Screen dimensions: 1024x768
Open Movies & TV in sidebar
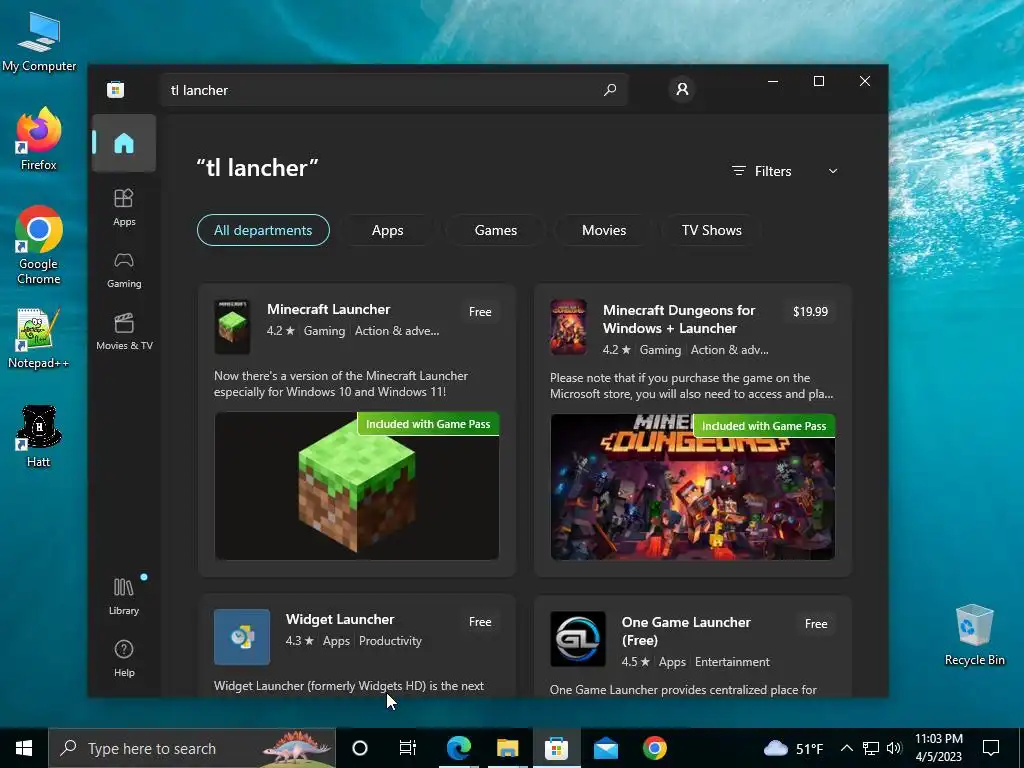[124, 332]
